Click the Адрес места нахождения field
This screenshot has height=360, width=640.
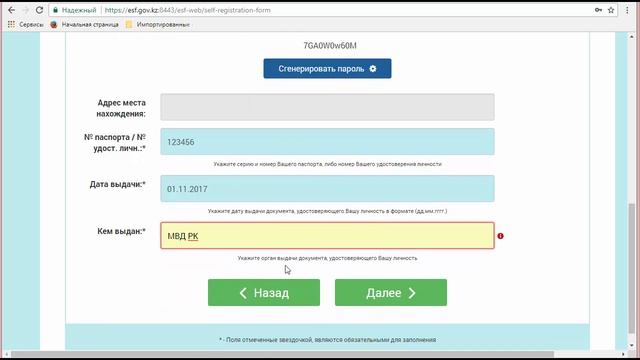[327, 107]
